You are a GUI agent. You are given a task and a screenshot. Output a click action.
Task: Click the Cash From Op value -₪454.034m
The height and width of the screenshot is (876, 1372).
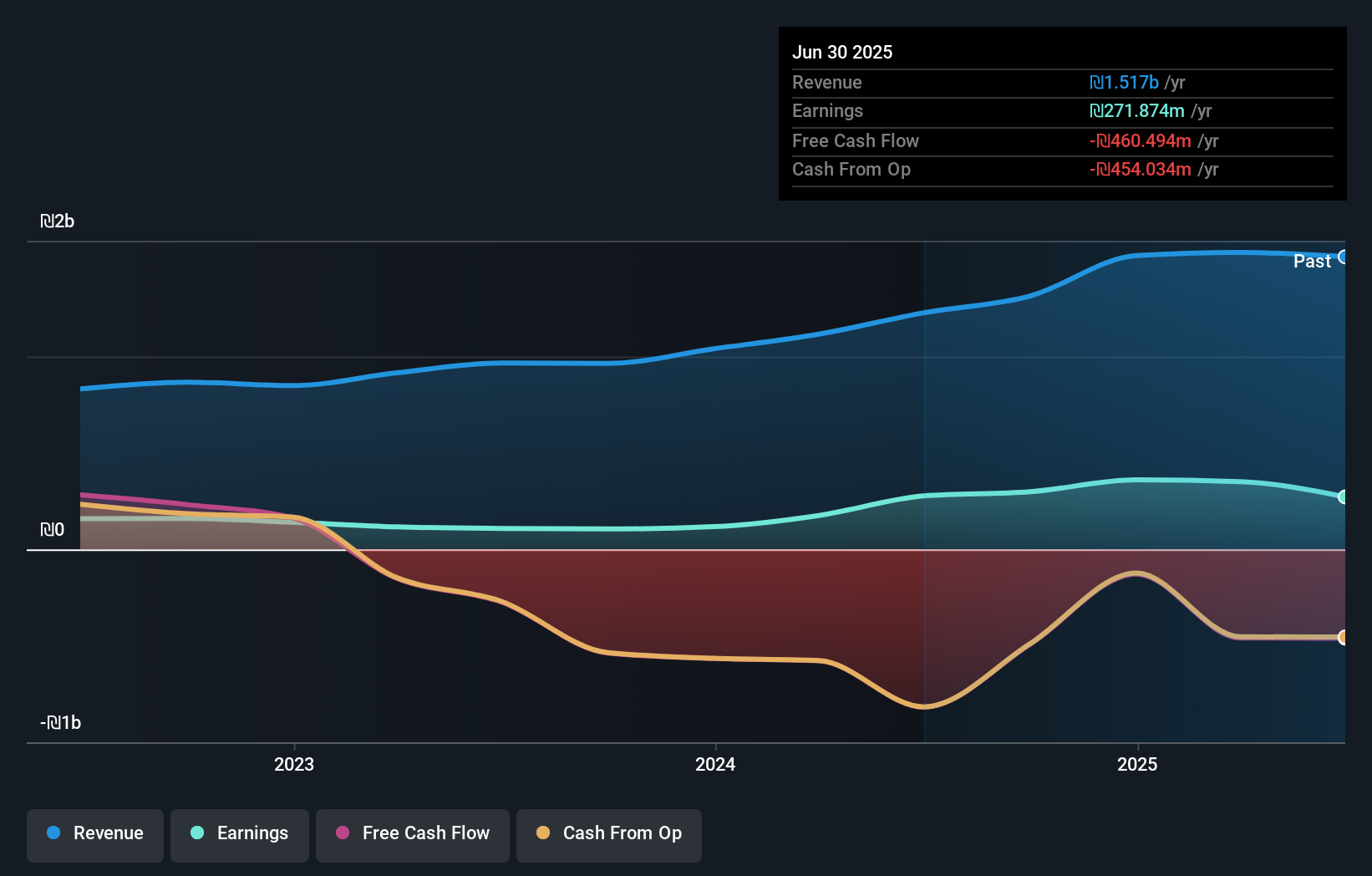coord(1141,170)
